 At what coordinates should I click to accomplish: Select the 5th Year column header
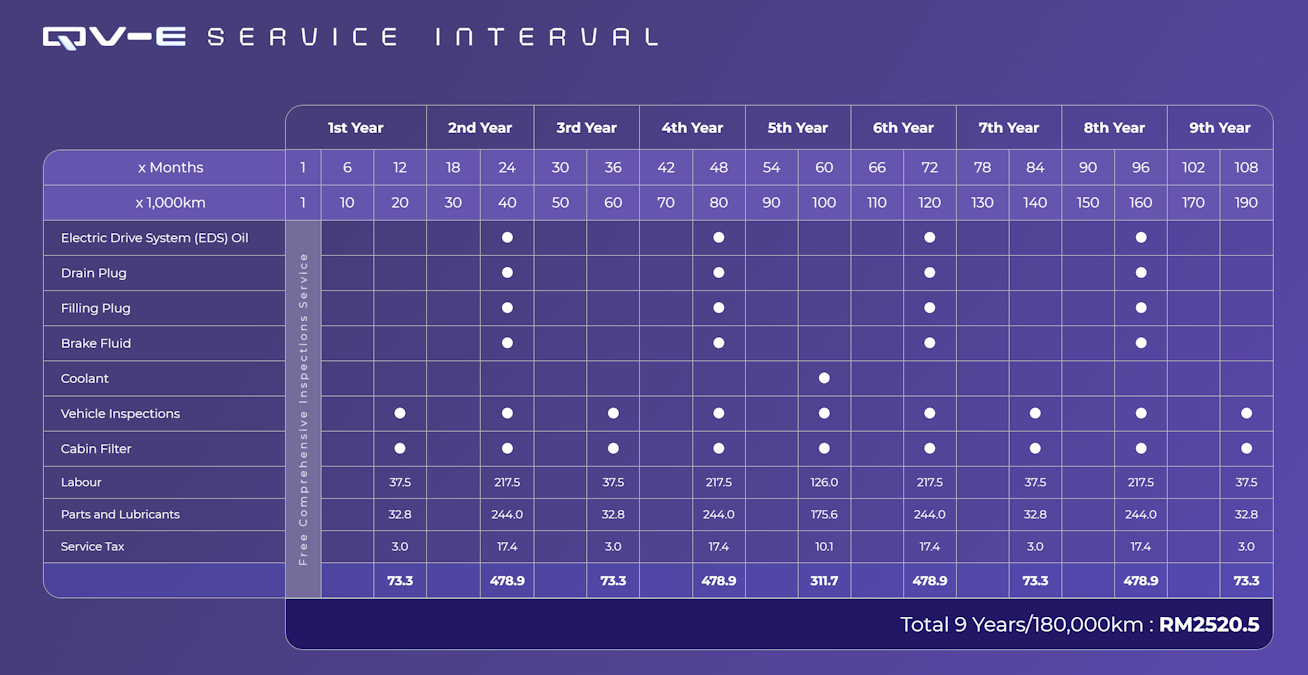[797, 128]
